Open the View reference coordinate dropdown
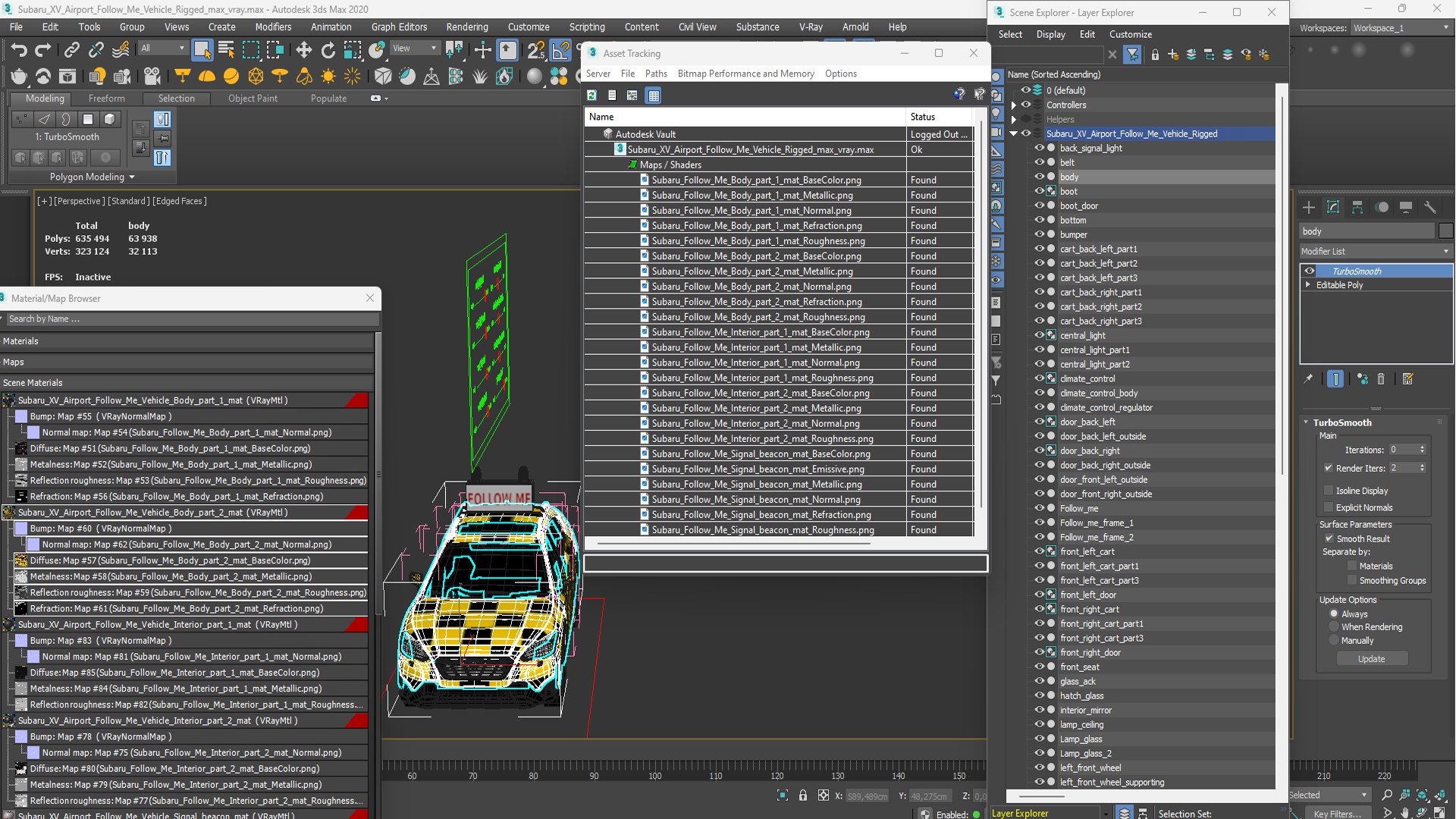The image size is (1456, 819). (x=414, y=49)
